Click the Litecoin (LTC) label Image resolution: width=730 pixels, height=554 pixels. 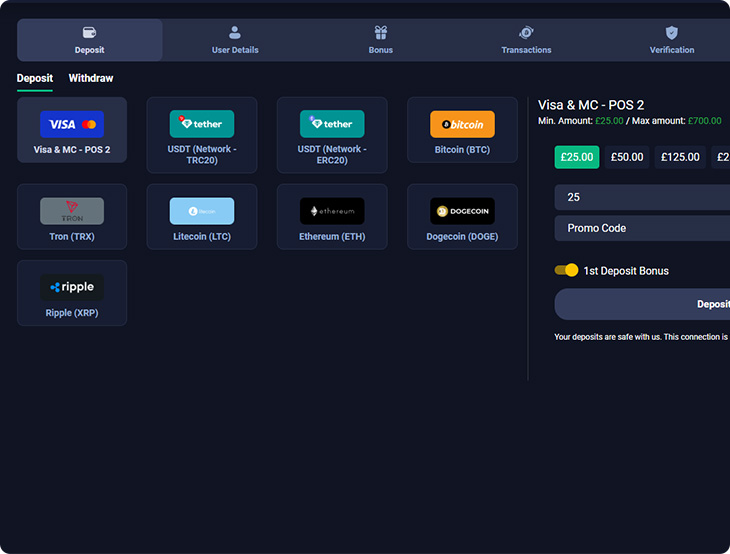pyautogui.click(x=202, y=236)
